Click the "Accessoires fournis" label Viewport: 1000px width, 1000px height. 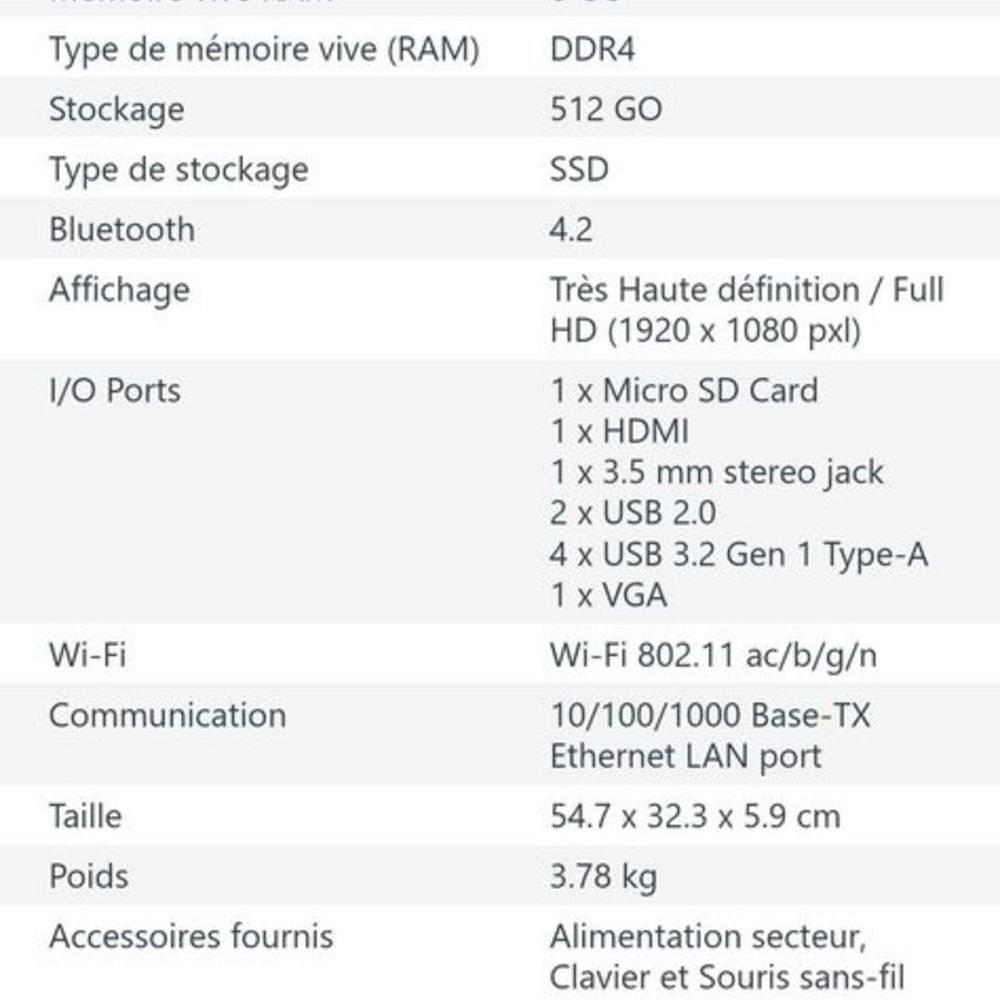tap(191, 937)
